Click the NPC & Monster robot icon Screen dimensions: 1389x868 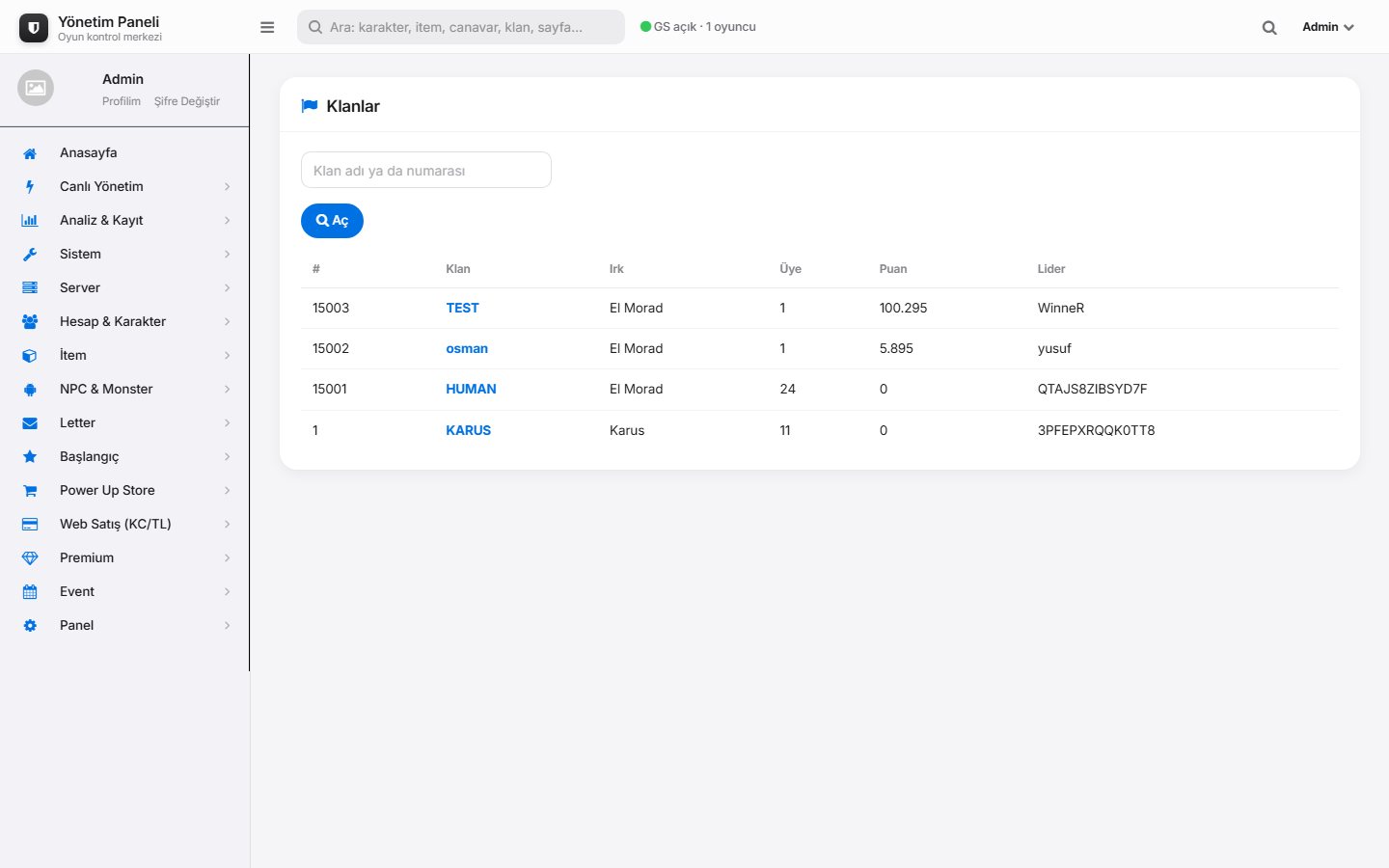point(30,390)
